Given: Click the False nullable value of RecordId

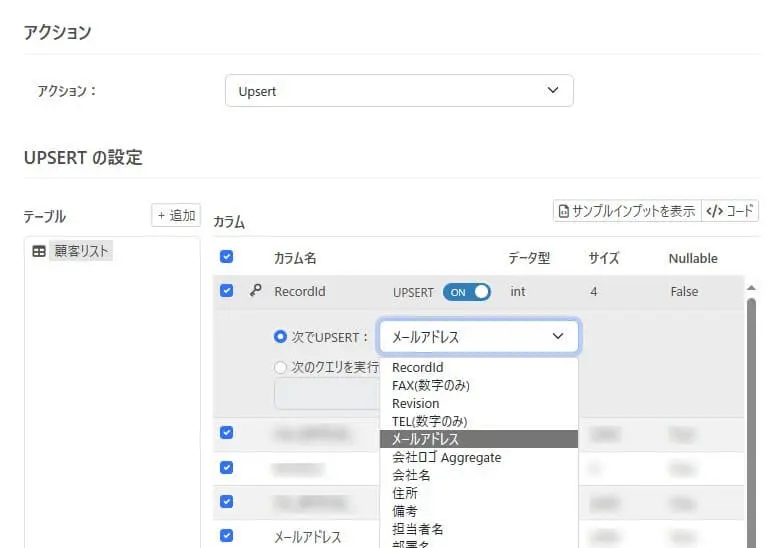Looking at the screenshot, I should pos(684,292).
